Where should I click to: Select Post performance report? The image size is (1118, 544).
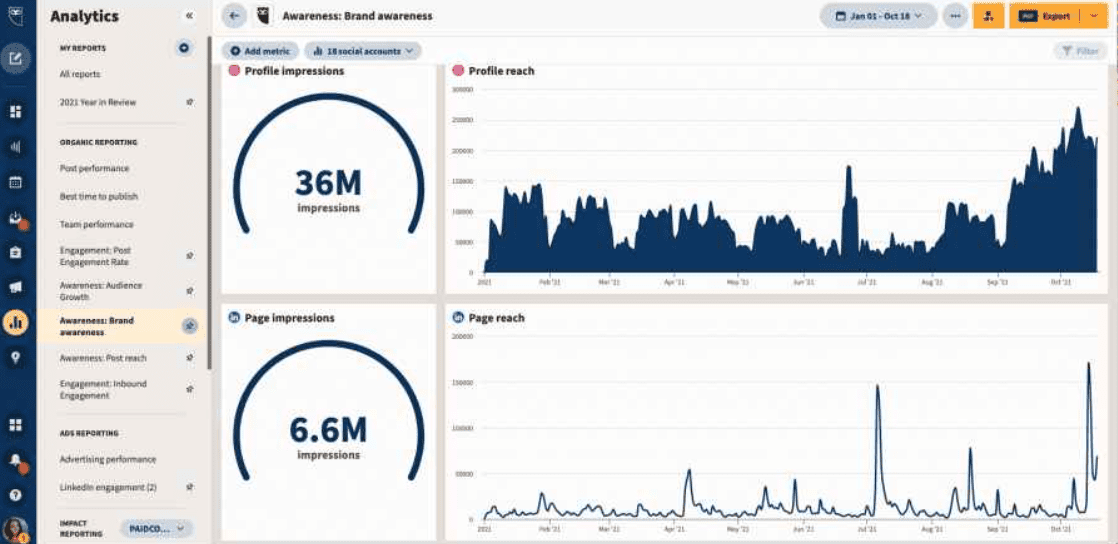94,168
